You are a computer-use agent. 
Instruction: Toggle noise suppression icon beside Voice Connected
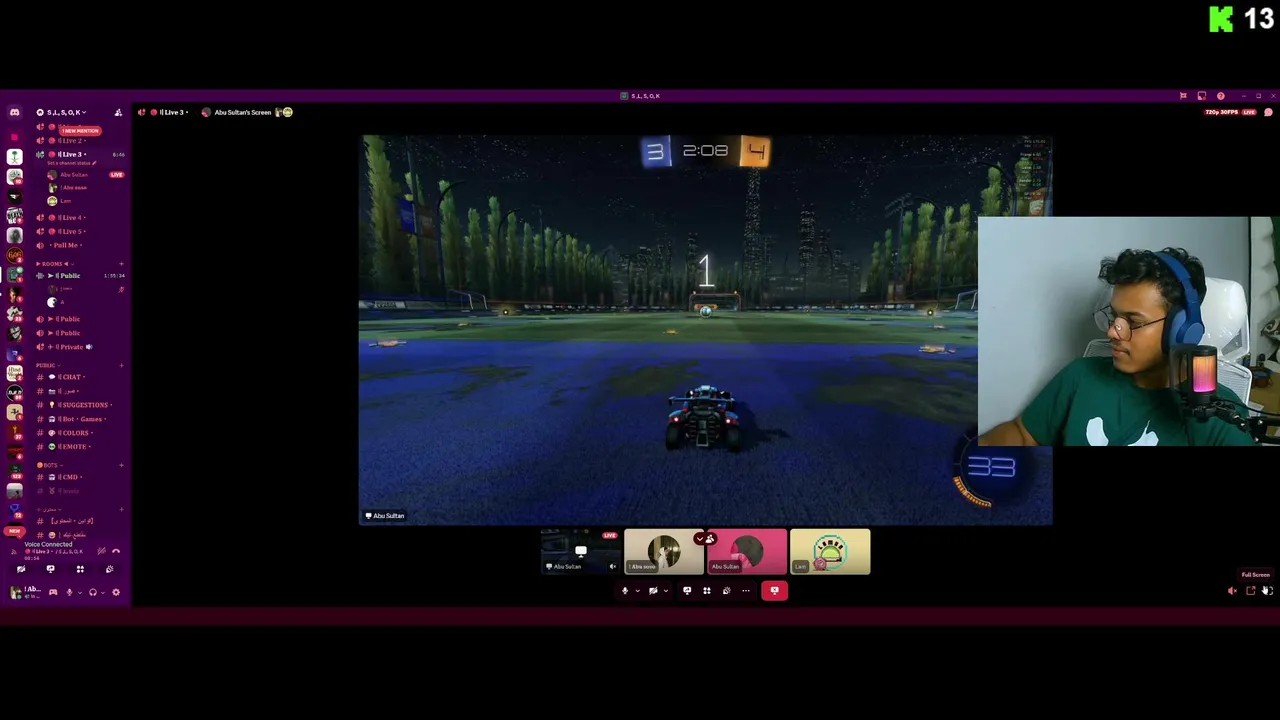[102, 551]
